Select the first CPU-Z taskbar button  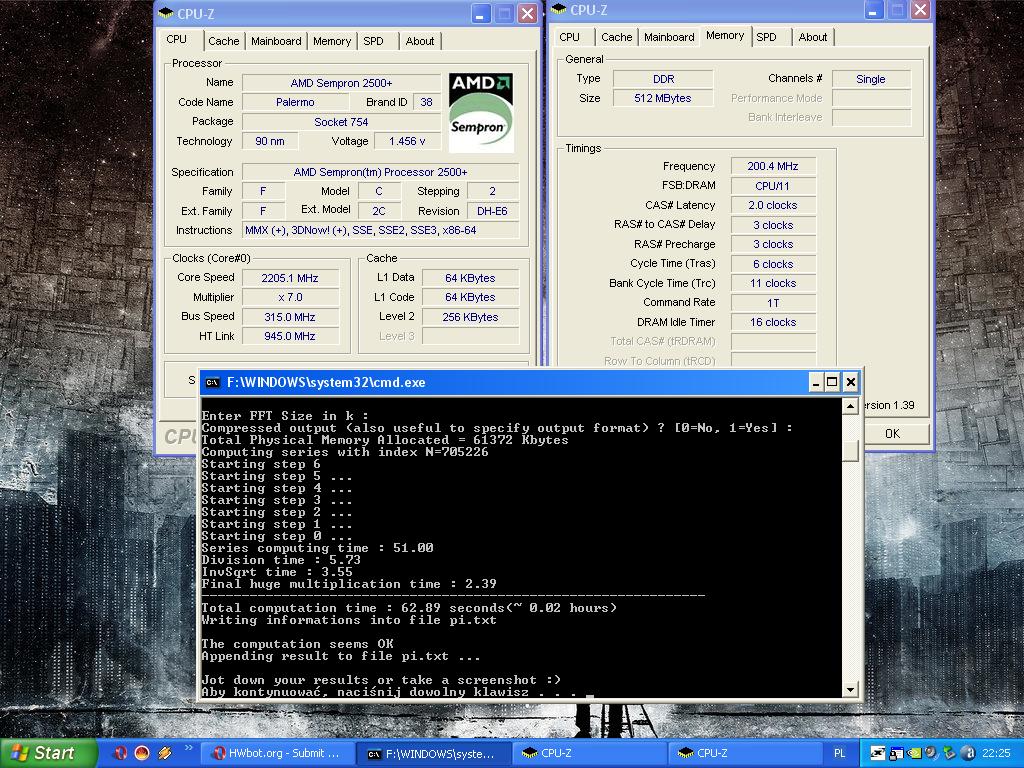coord(588,753)
